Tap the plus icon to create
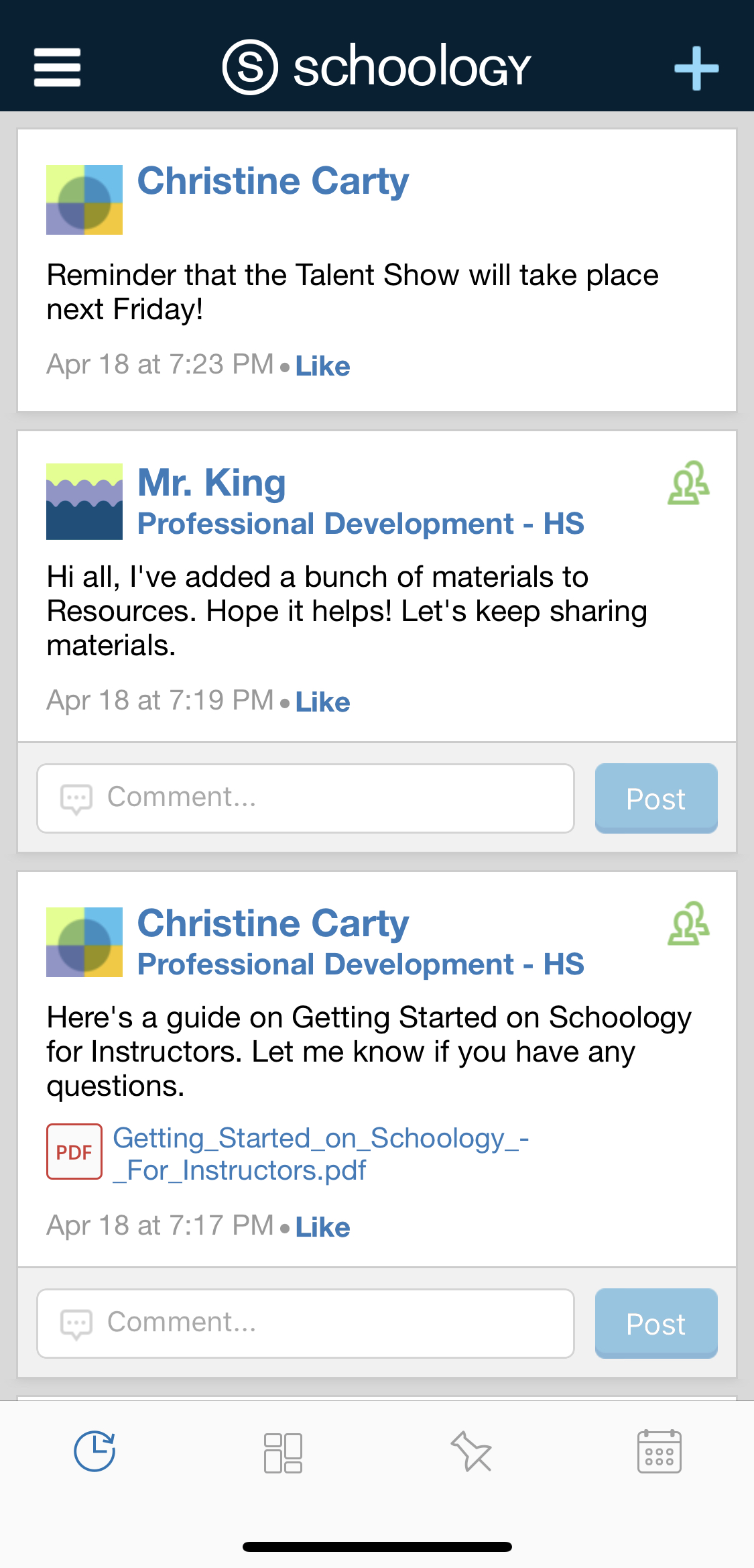This screenshot has height=1568, width=754. tap(696, 68)
